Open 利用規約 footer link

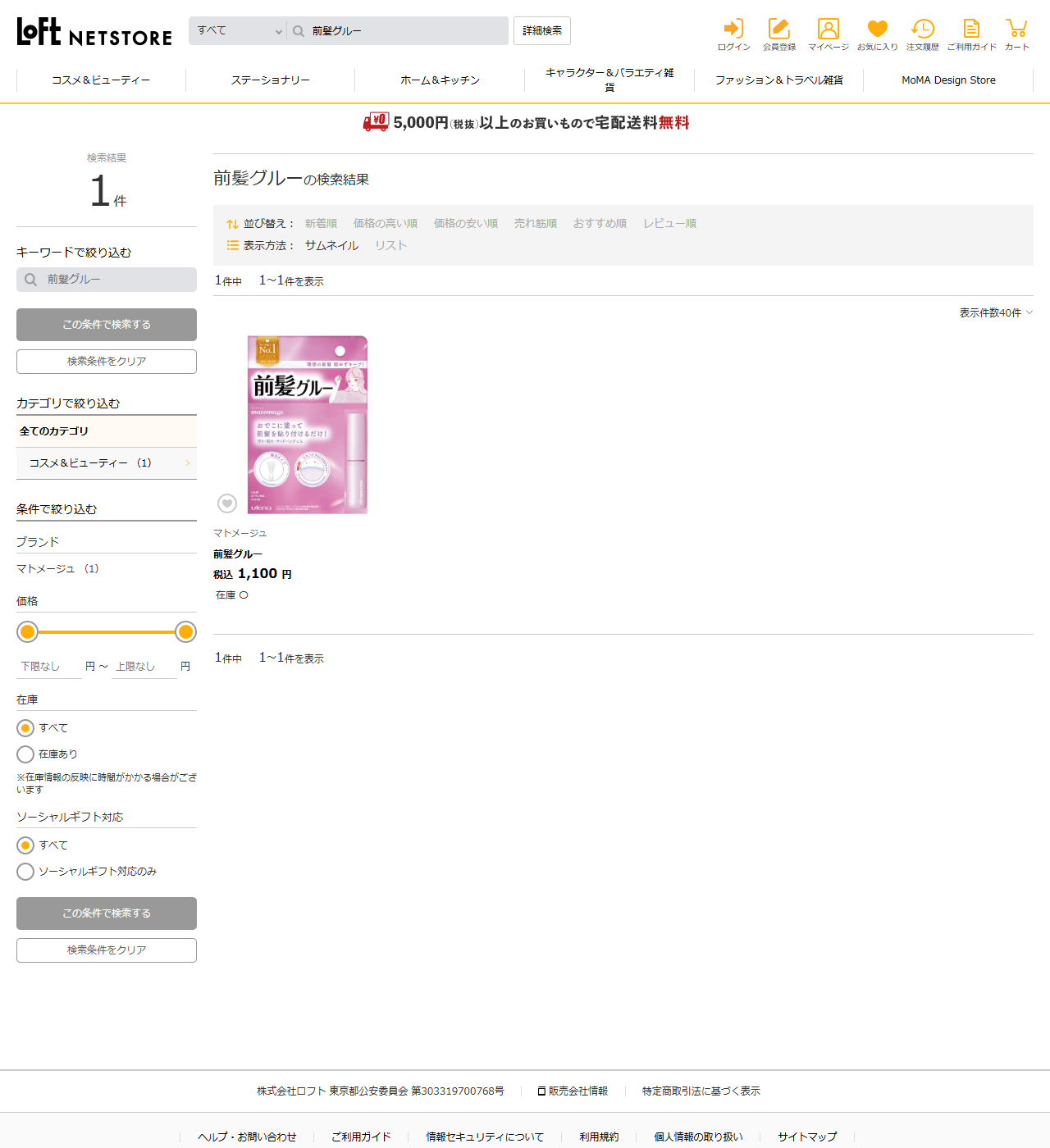pyautogui.click(x=599, y=1137)
